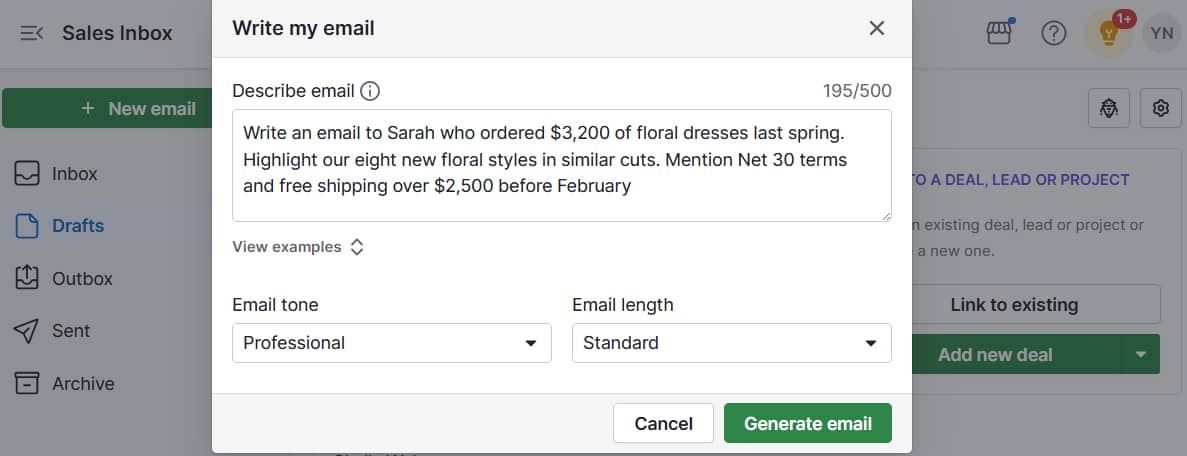The height and width of the screenshot is (456, 1187).
Task: Open the Archive folder
Action: pyautogui.click(x=83, y=384)
